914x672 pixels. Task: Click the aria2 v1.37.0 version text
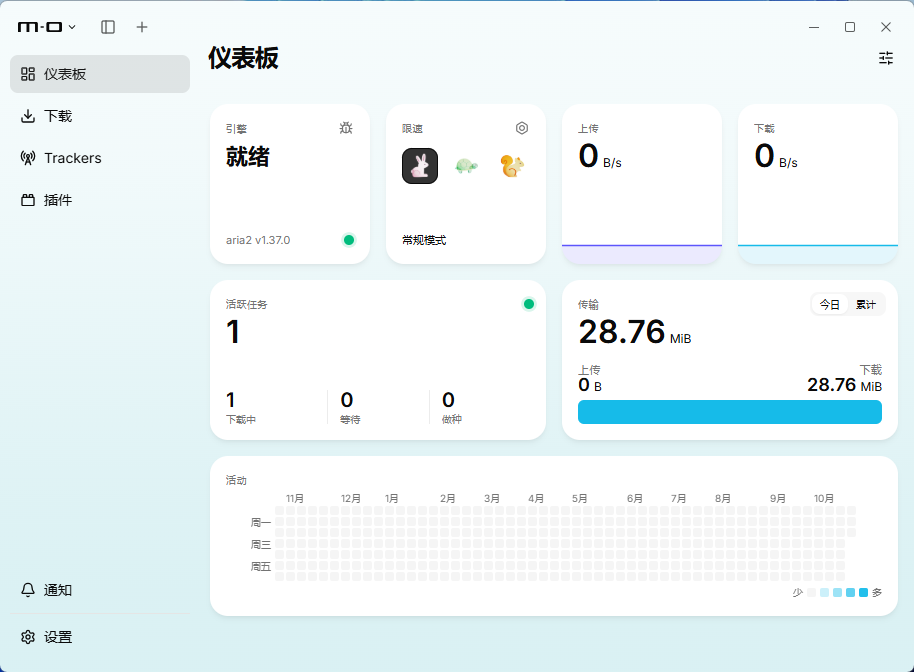pos(258,240)
